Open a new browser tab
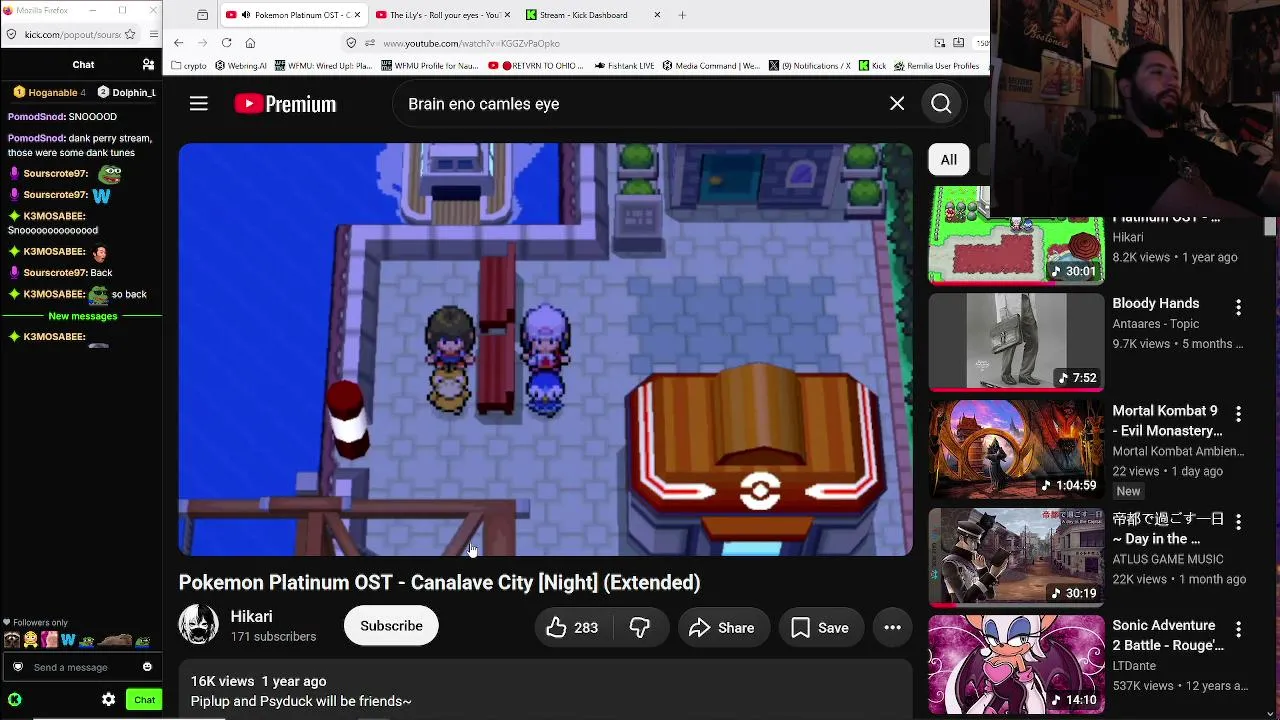The width and height of the screenshot is (1280, 720). pos(682,15)
